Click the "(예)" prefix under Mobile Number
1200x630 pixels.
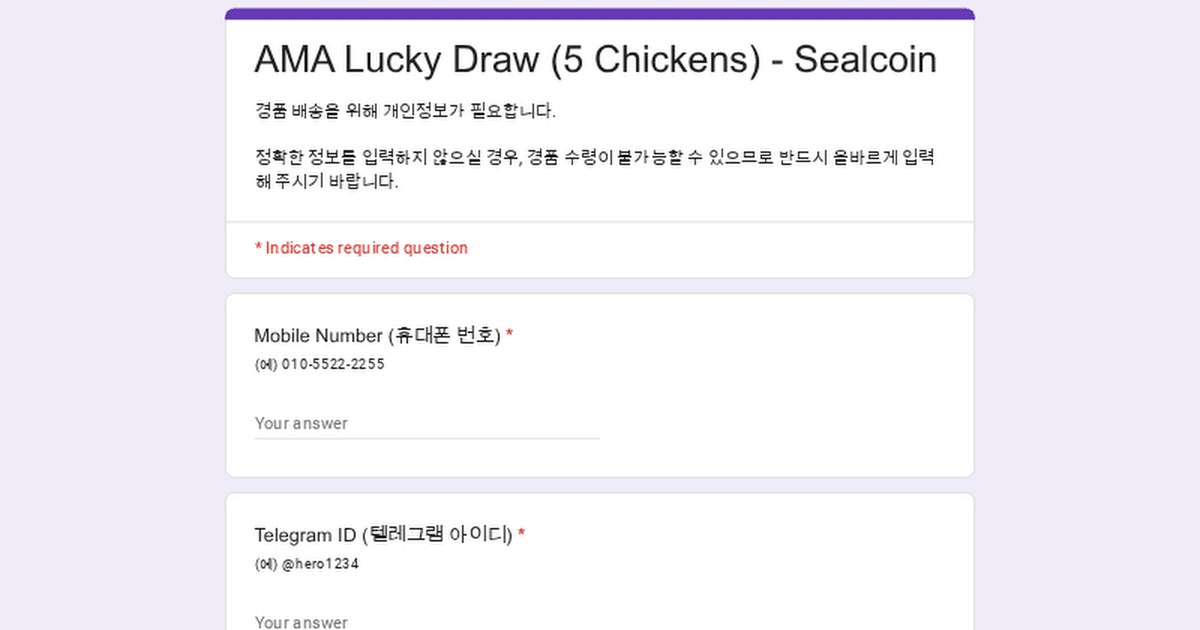[x=266, y=364]
